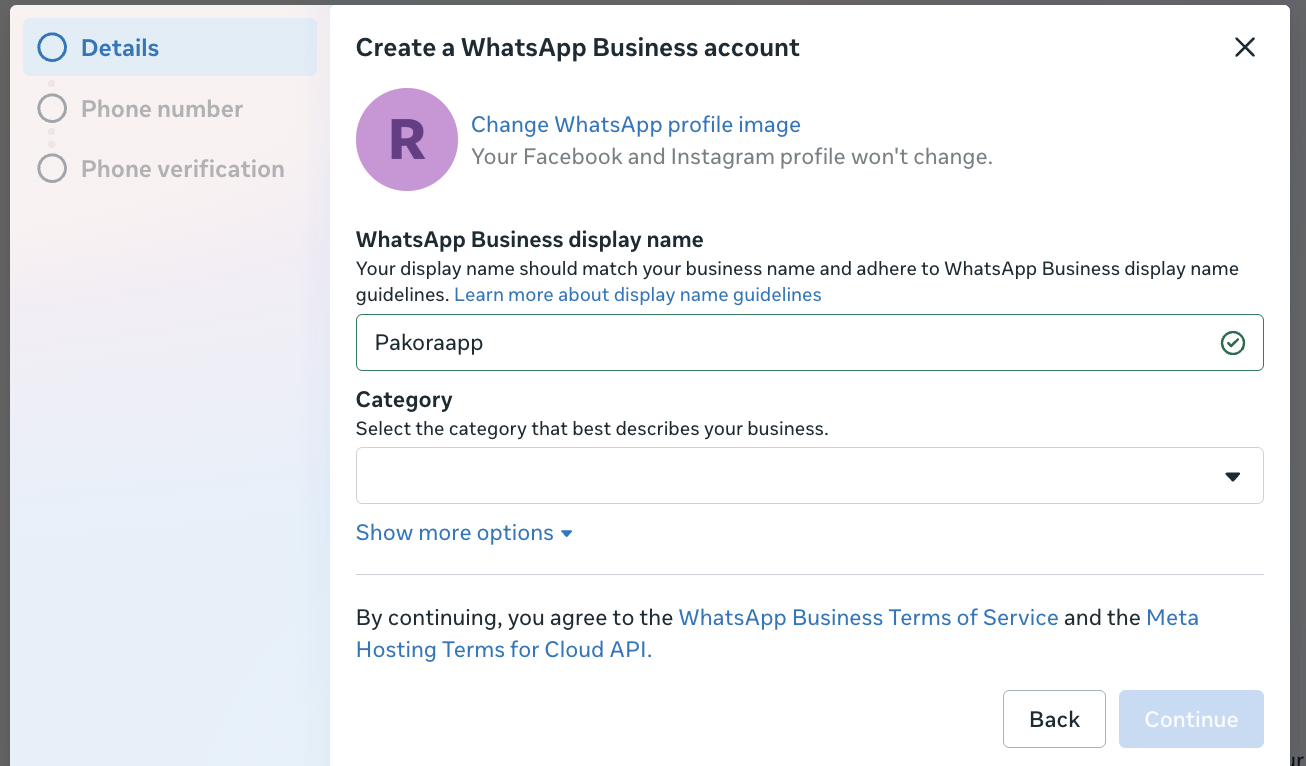Click 'Select the category that best describes' text

pyautogui.click(x=592, y=428)
